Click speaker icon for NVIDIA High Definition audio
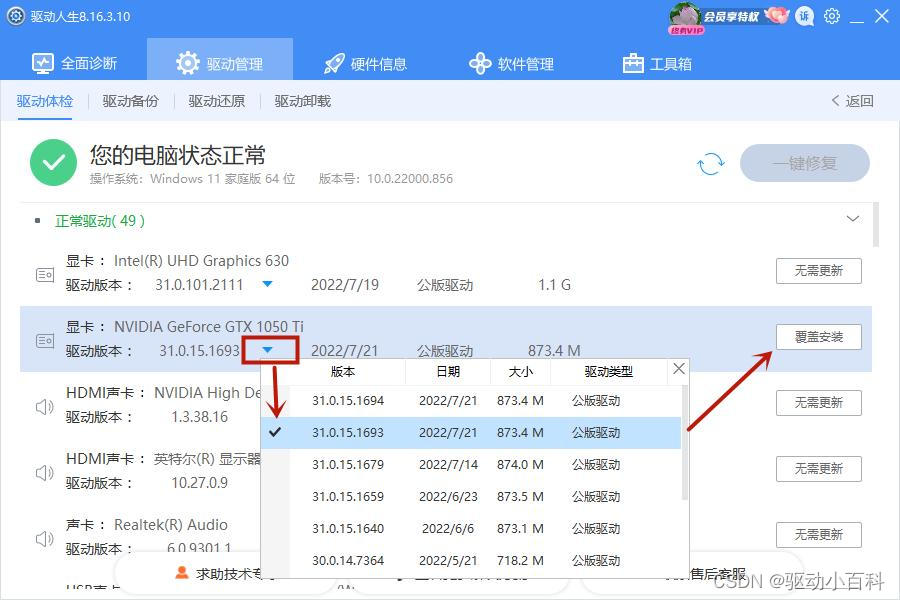This screenshot has height=600, width=900. tap(44, 407)
